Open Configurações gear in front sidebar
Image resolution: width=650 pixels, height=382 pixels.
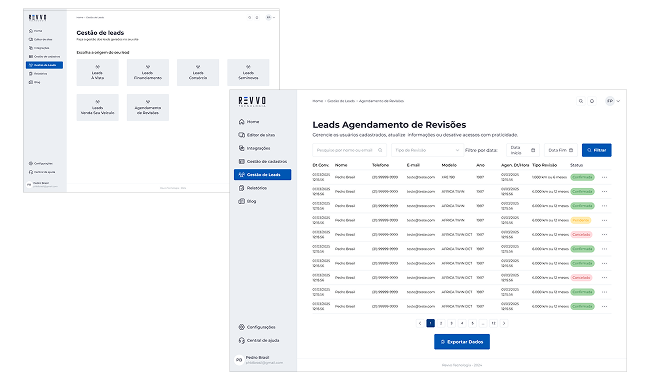click(x=242, y=327)
